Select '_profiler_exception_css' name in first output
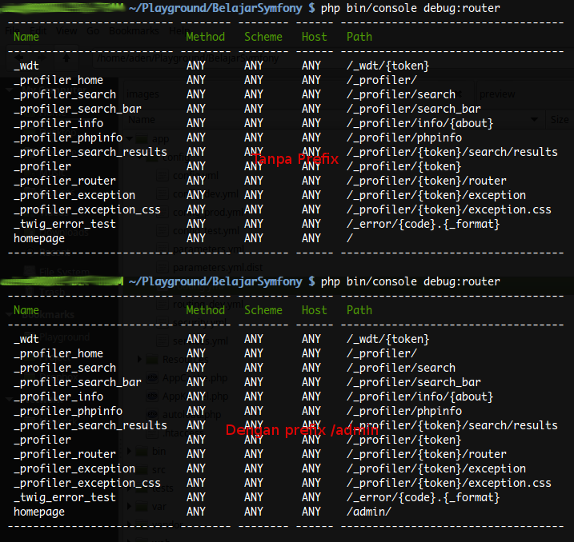Image resolution: width=574 pixels, height=542 pixels. pyautogui.click(x=87, y=210)
